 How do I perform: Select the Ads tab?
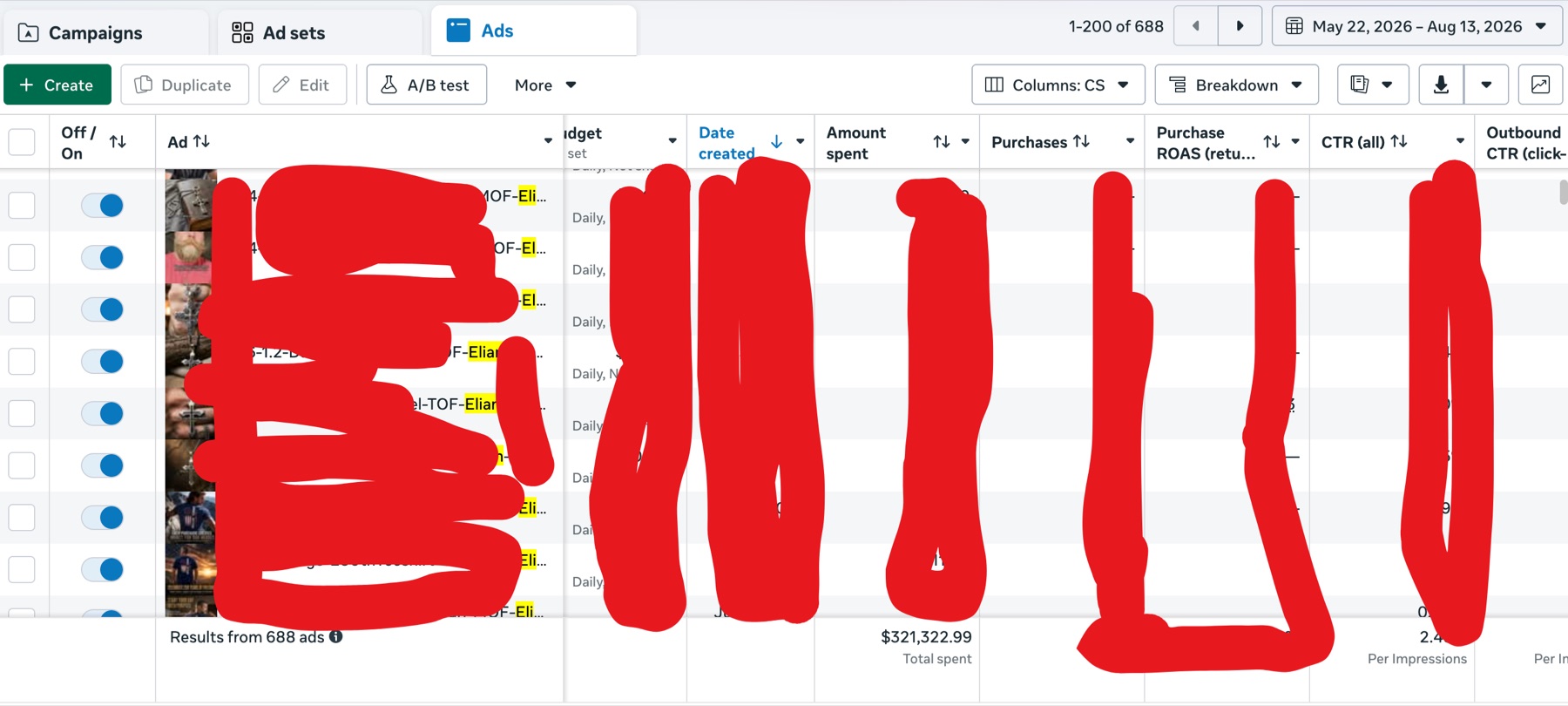(x=533, y=31)
